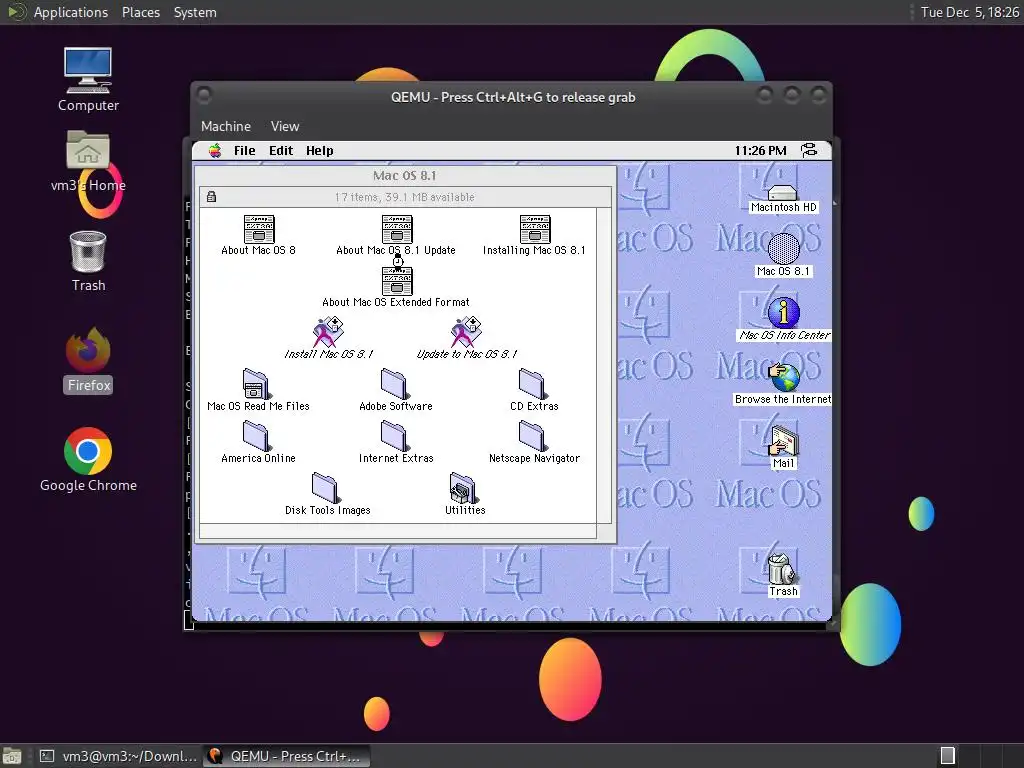The height and width of the screenshot is (768, 1024).
Task: Click the QEMU taskbar window button
Action: pos(286,756)
